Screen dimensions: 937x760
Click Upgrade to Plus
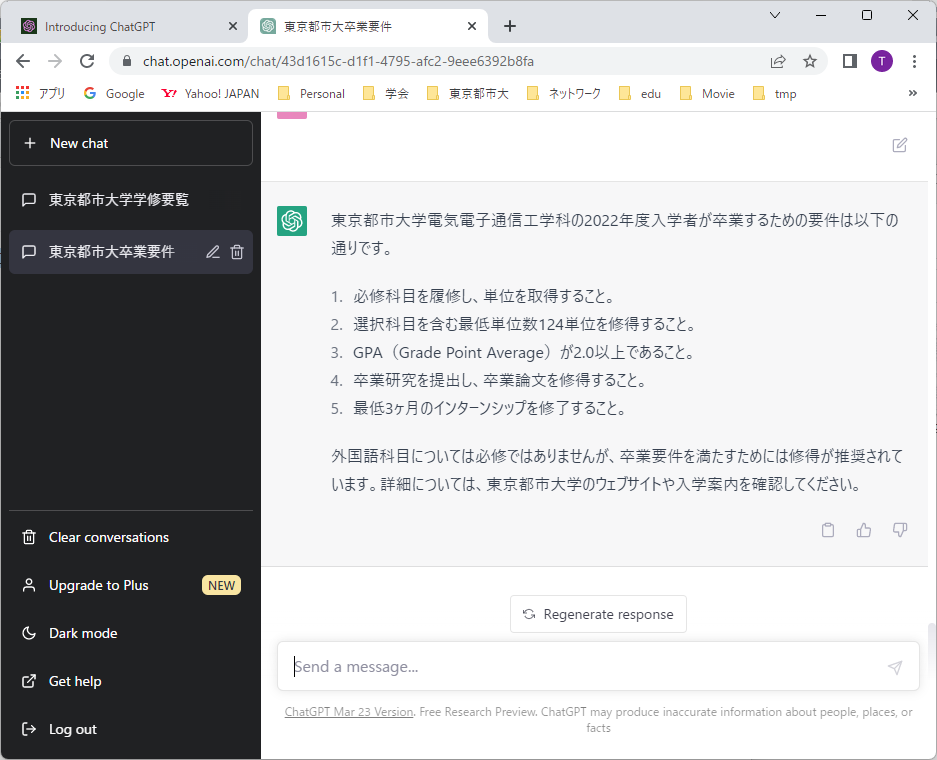click(x=131, y=585)
